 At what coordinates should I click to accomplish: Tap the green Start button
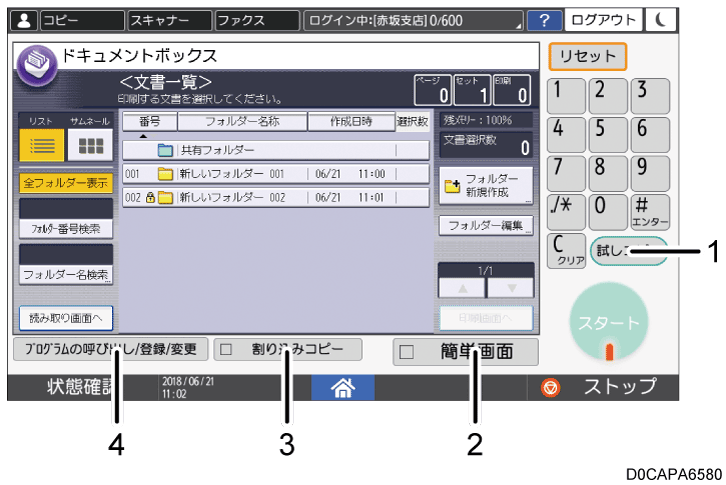pyautogui.click(x=608, y=323)
